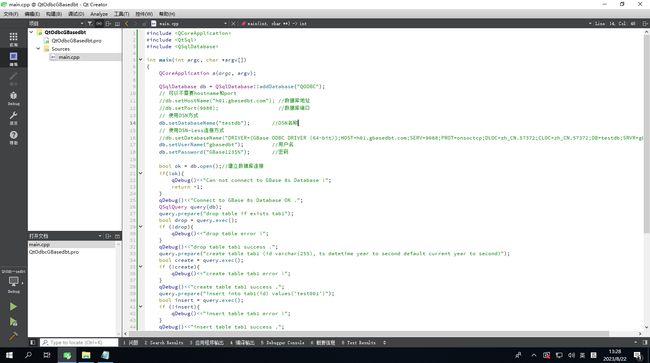The height and width of the screenshot is (363, 650).
Task: Build project using the hammer icon
Action: point(13,336)
